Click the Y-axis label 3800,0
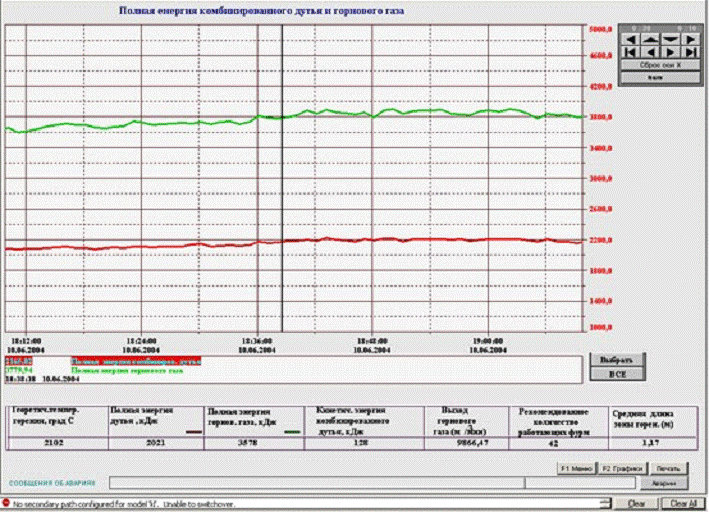The height and width of the screenshot is (512, 709). 601,117
